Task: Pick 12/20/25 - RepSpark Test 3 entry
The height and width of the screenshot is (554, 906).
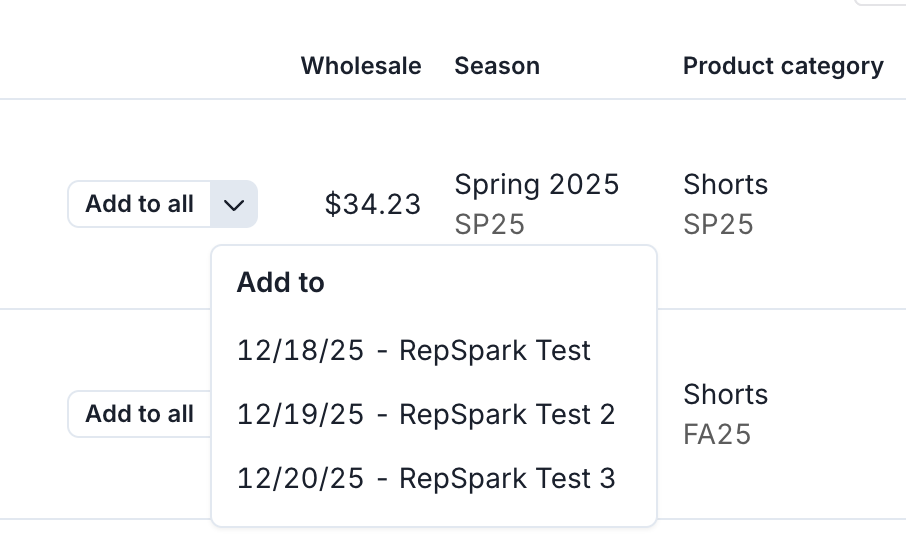Action: (425, 478)
